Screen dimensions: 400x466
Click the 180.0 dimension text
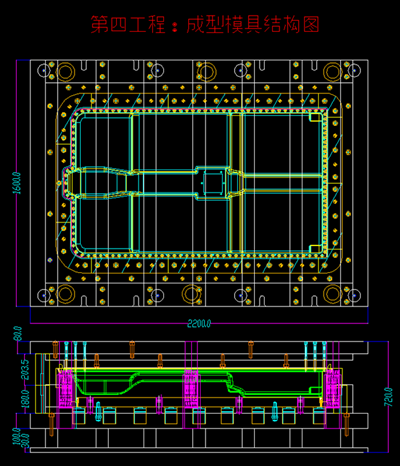click(25, 398)
